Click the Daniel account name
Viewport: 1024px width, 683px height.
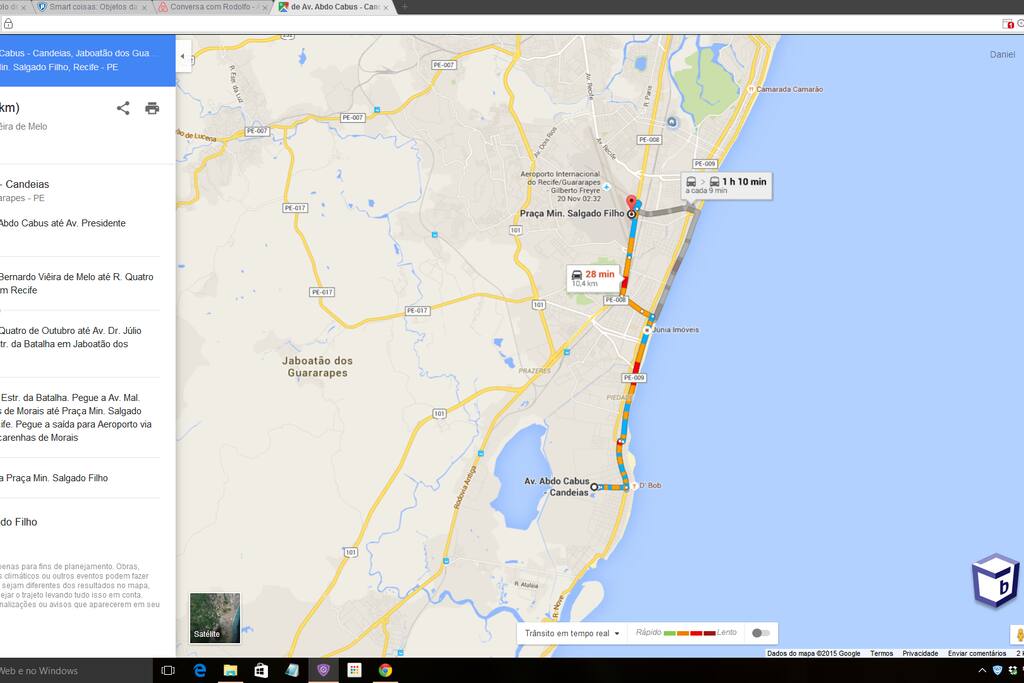point(1002,55)
